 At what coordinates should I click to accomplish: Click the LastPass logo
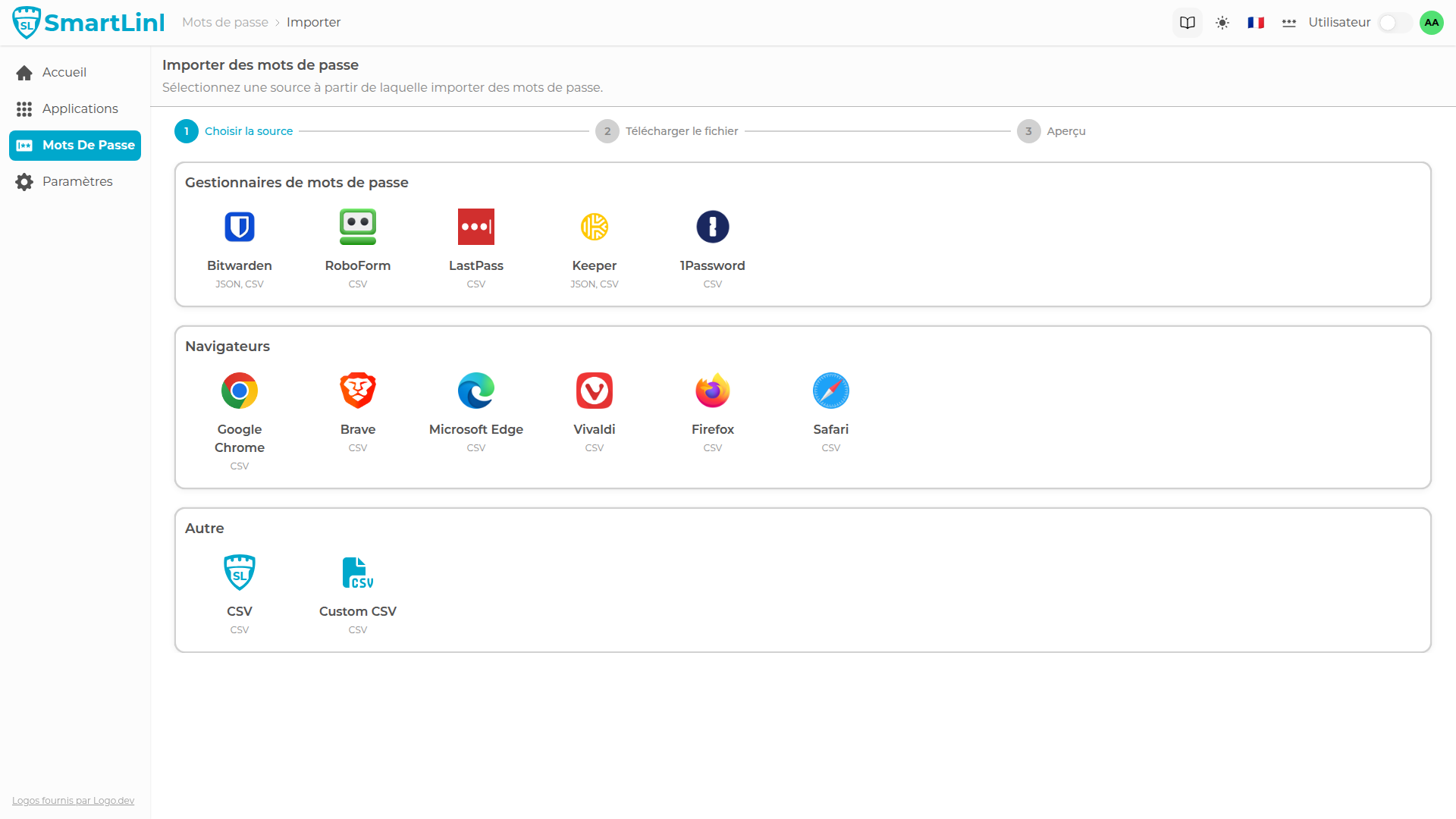point(476,227)
